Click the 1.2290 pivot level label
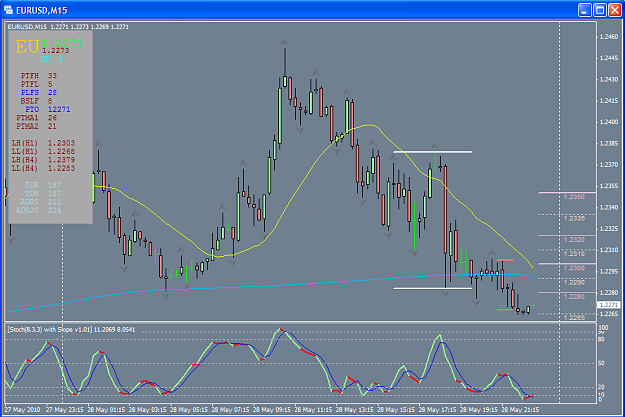The height and width of the screenshot is (417, 625). (x=574, y=282)
